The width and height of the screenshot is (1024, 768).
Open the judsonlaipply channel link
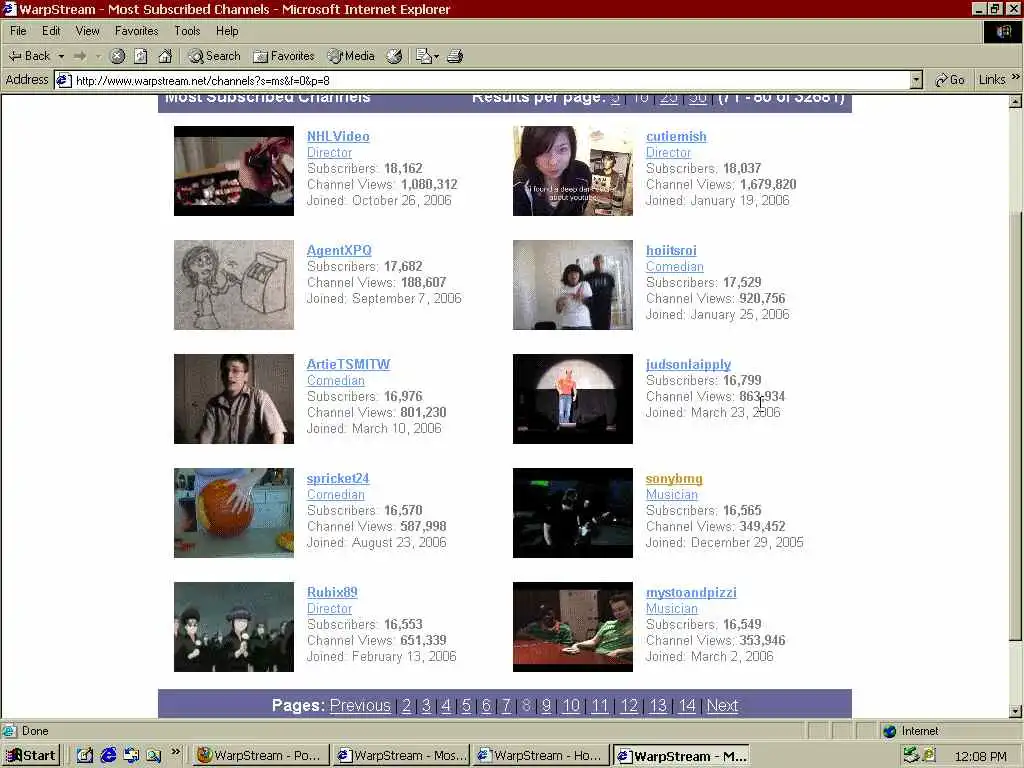coord(688,364)
